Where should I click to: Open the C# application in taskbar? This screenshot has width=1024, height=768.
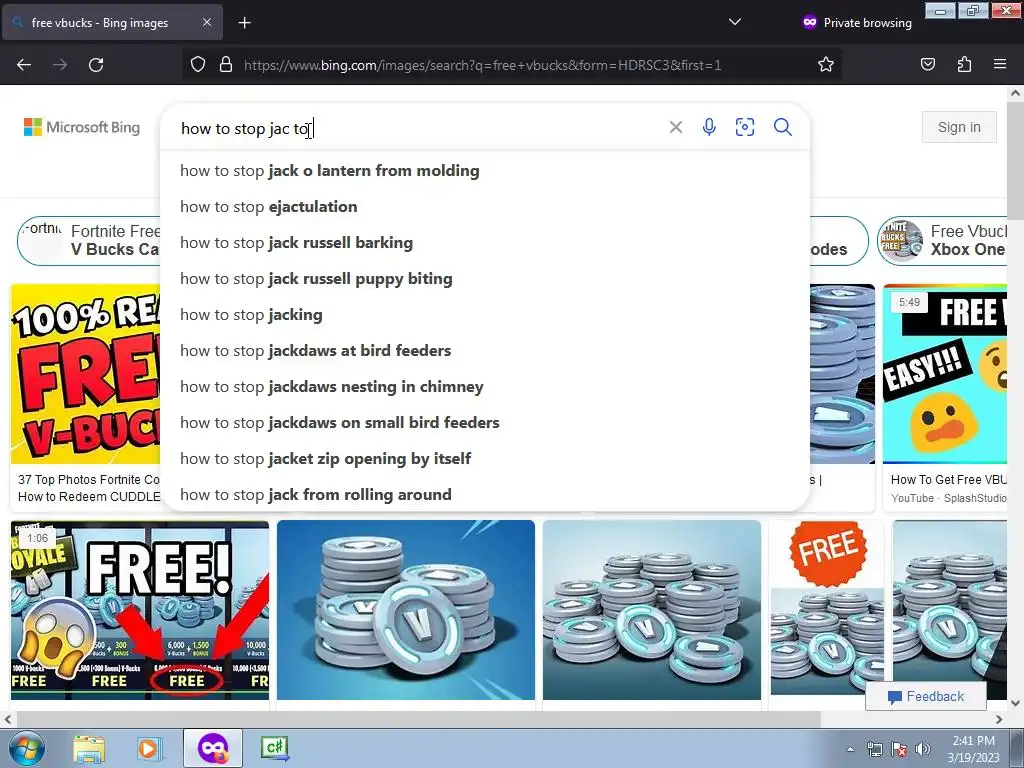pyautogui.click(x=274, y=747)
